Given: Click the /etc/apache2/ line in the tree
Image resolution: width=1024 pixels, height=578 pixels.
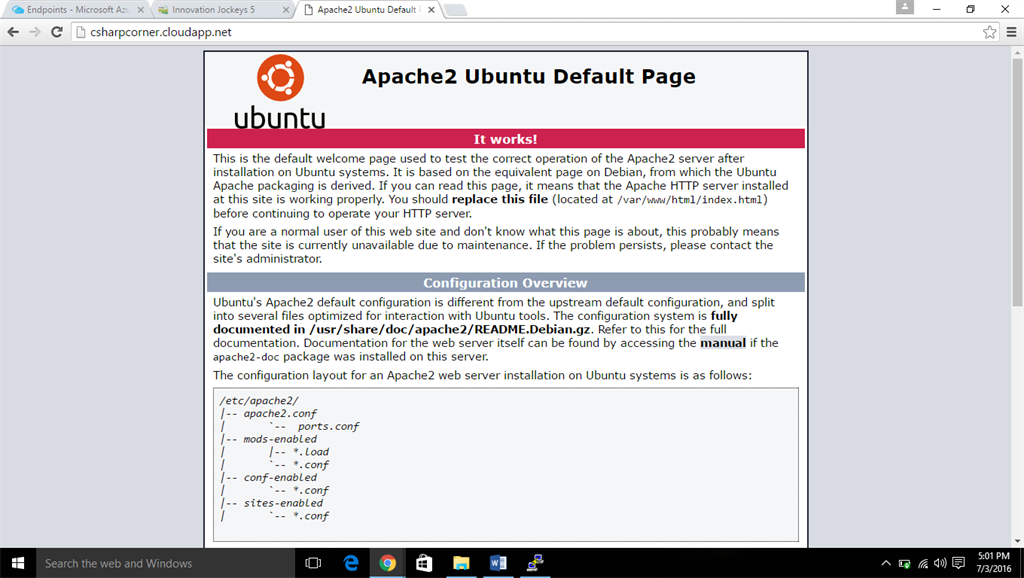Looking at the screenshot, I should pyautogui.click(x=259, y=400).
